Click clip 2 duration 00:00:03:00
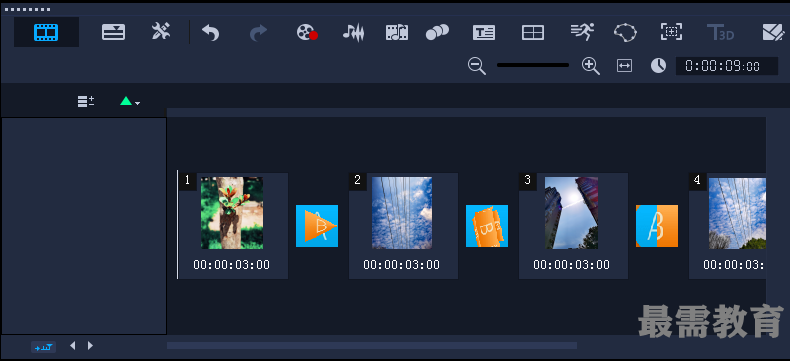This screenshot has height=361, width=790. point(402,265)
